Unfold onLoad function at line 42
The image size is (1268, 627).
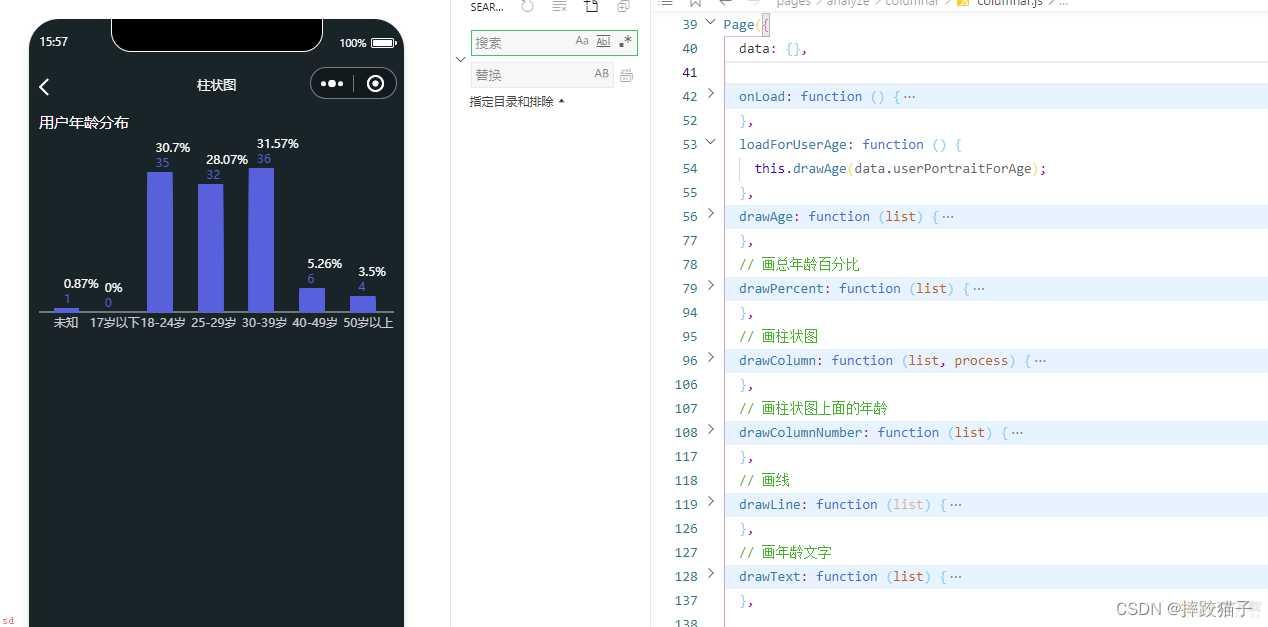click(711, 94)
